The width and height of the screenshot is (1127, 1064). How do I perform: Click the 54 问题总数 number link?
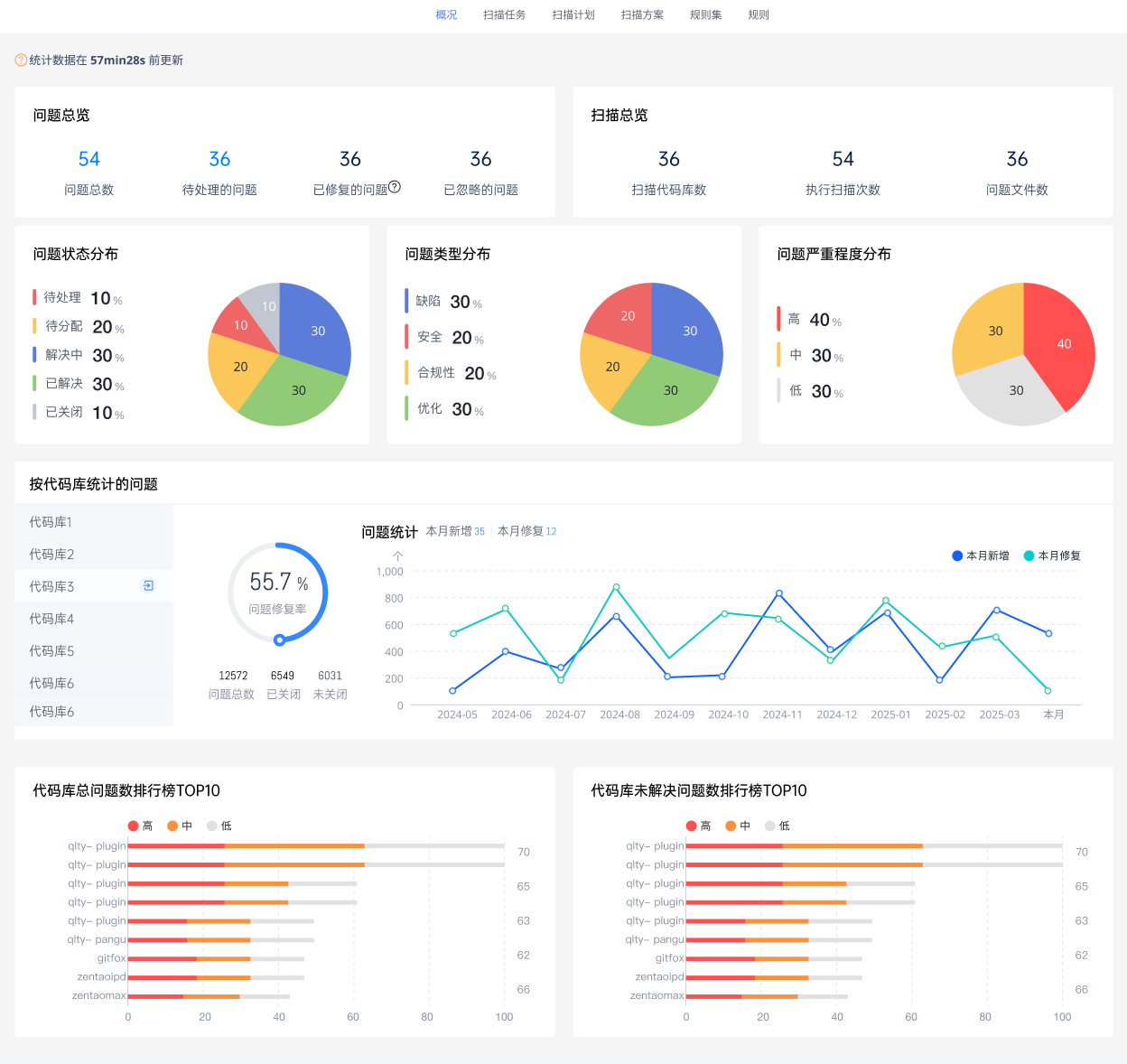tap(89, 160)
